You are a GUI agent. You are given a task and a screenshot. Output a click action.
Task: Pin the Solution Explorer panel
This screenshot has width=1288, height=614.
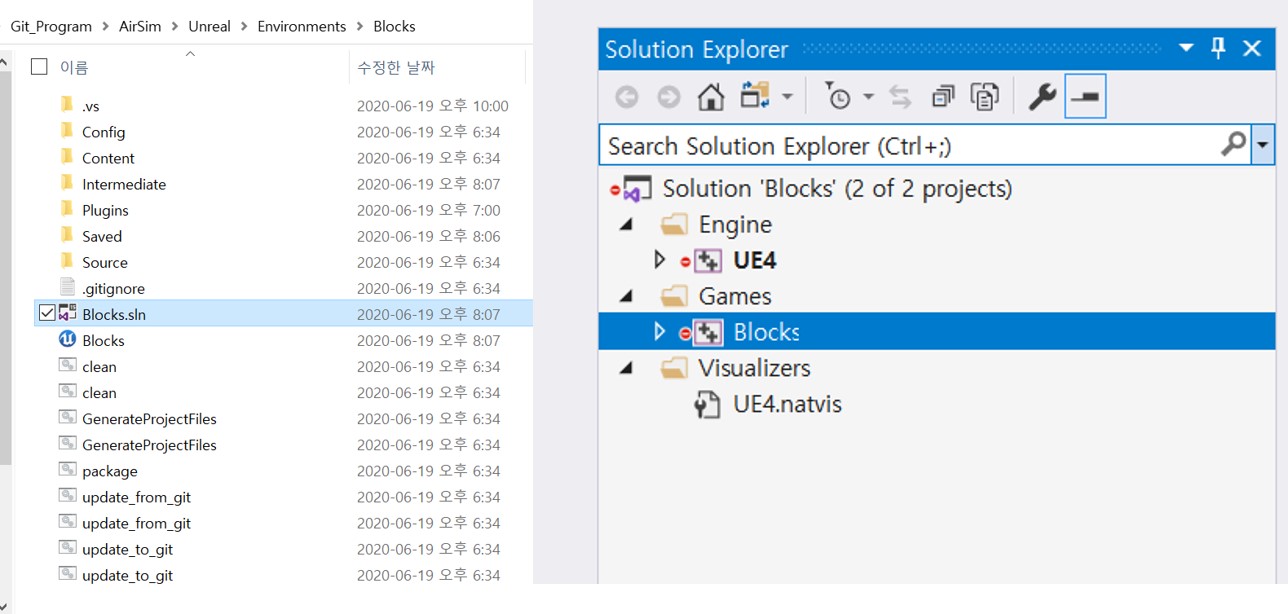coord(1218,48)
